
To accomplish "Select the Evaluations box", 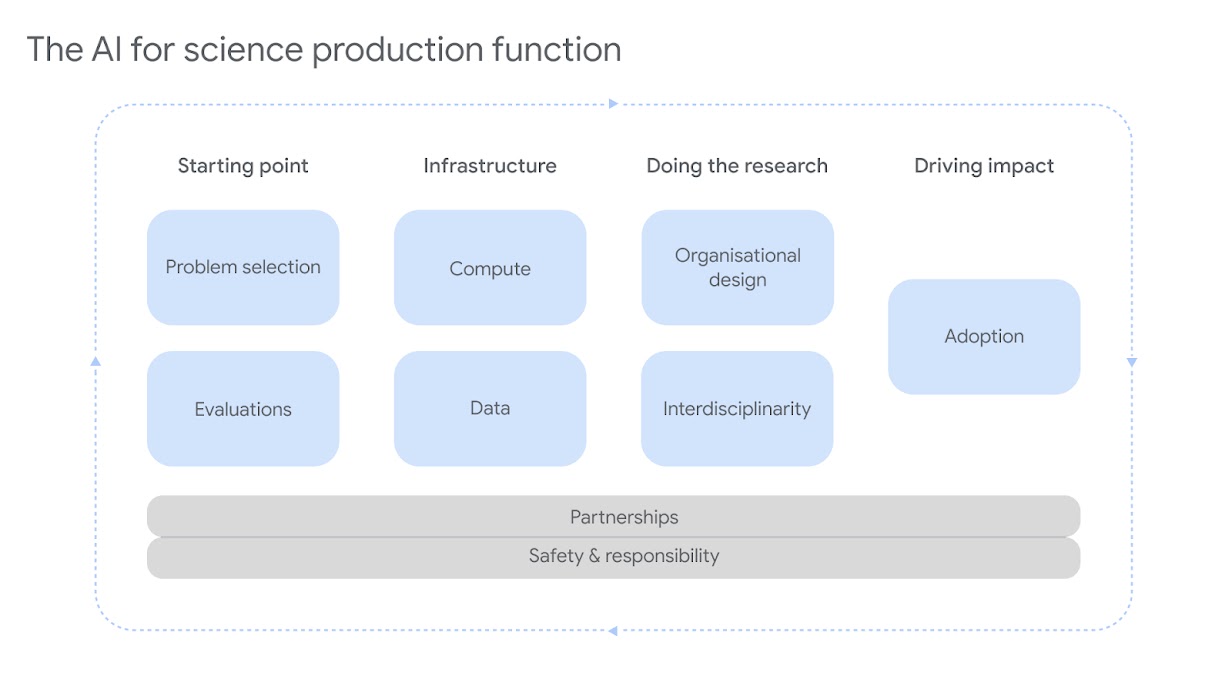I will coord(243,408).
